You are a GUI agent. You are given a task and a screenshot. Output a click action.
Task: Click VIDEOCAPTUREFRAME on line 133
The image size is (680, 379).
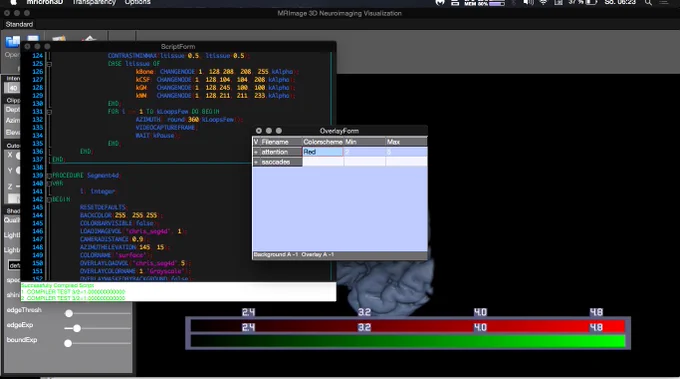tap(166, 127)
